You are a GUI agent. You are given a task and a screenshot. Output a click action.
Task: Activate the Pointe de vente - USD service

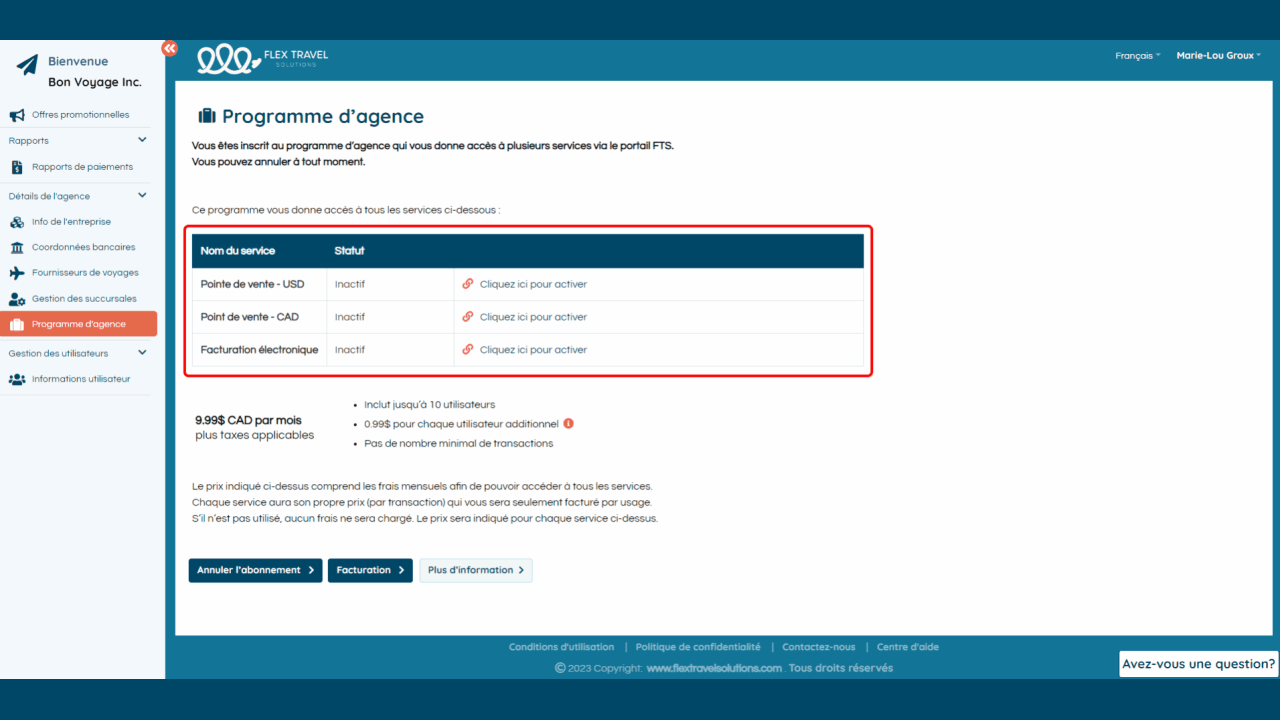pos(533,284)
